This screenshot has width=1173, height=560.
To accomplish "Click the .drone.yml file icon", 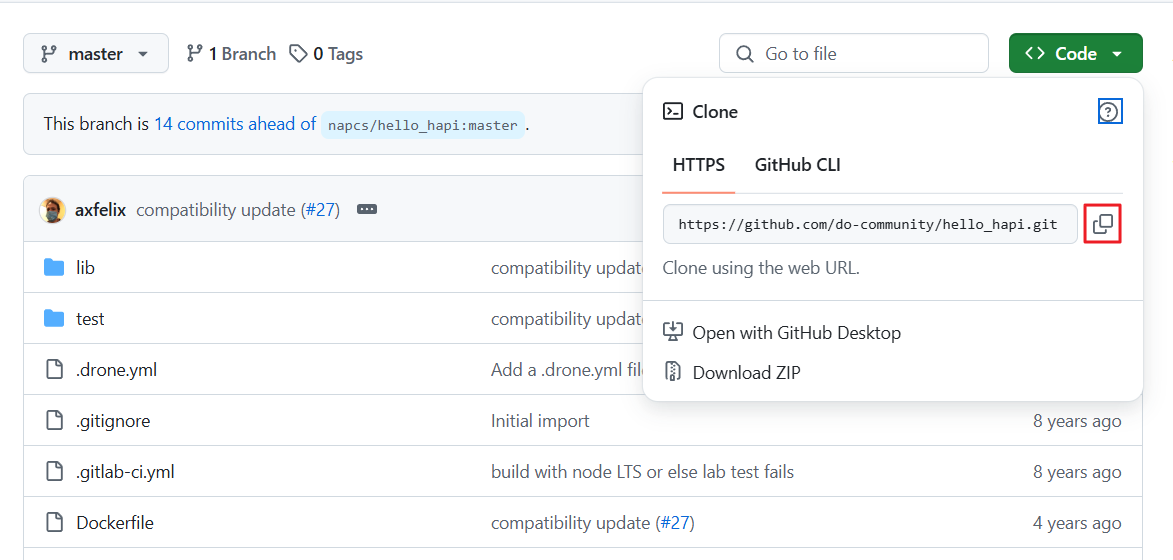I will pyautogui.click(x=54, y=370).
